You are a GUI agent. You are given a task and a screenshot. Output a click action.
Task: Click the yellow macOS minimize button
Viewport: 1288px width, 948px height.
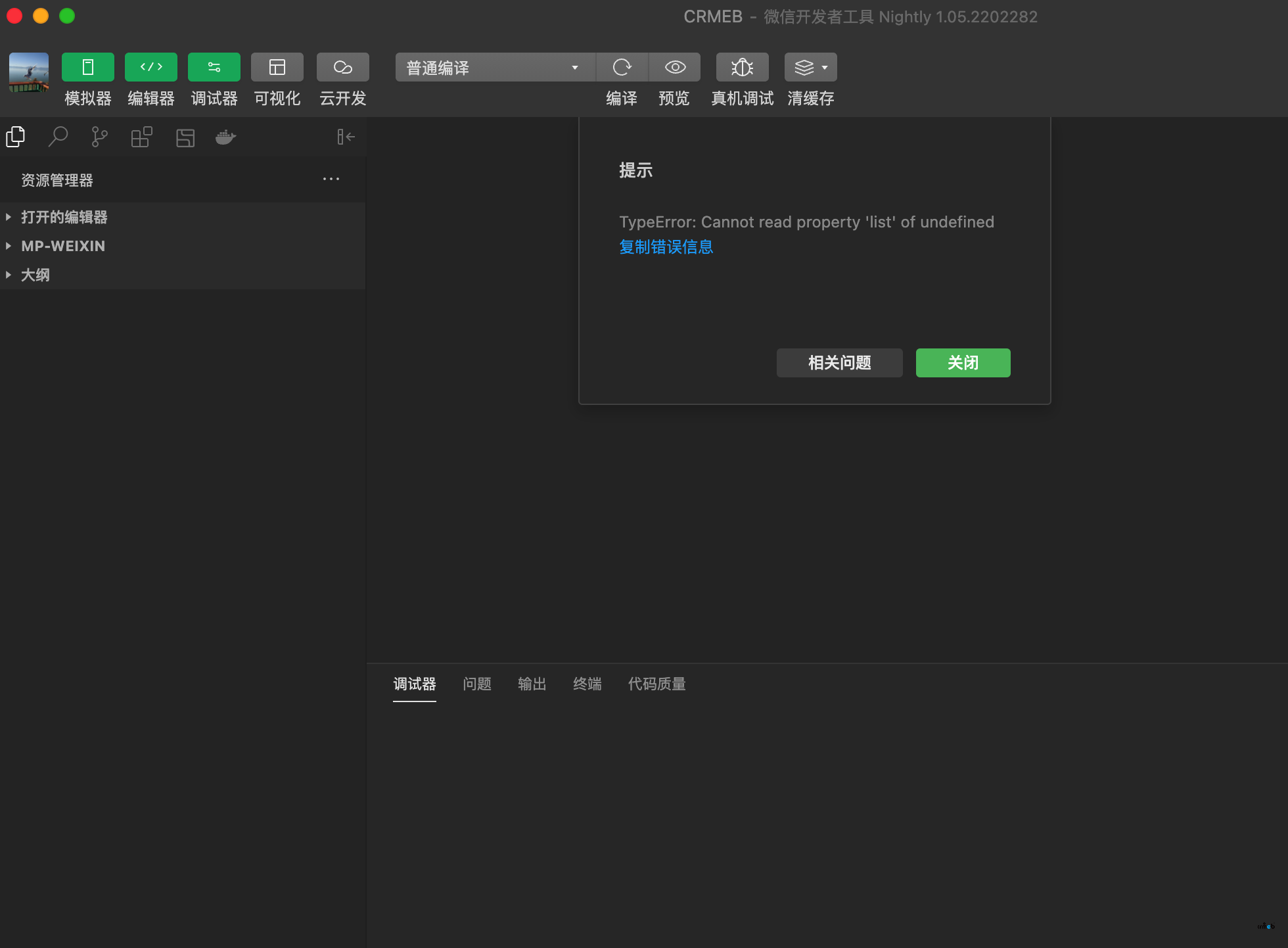[41, 16]
